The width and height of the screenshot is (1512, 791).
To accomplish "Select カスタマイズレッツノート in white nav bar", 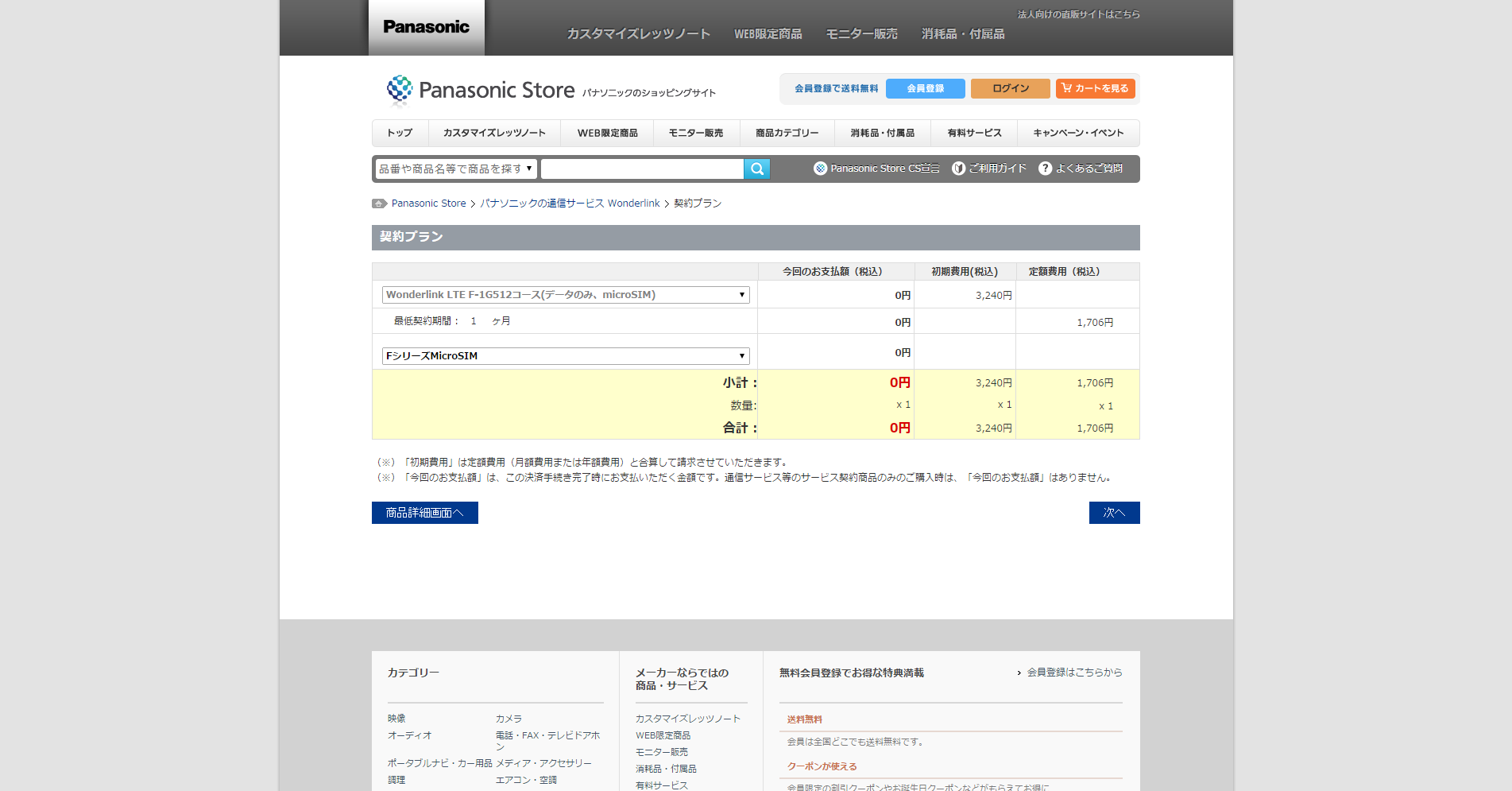I will (x=494, y=133).
